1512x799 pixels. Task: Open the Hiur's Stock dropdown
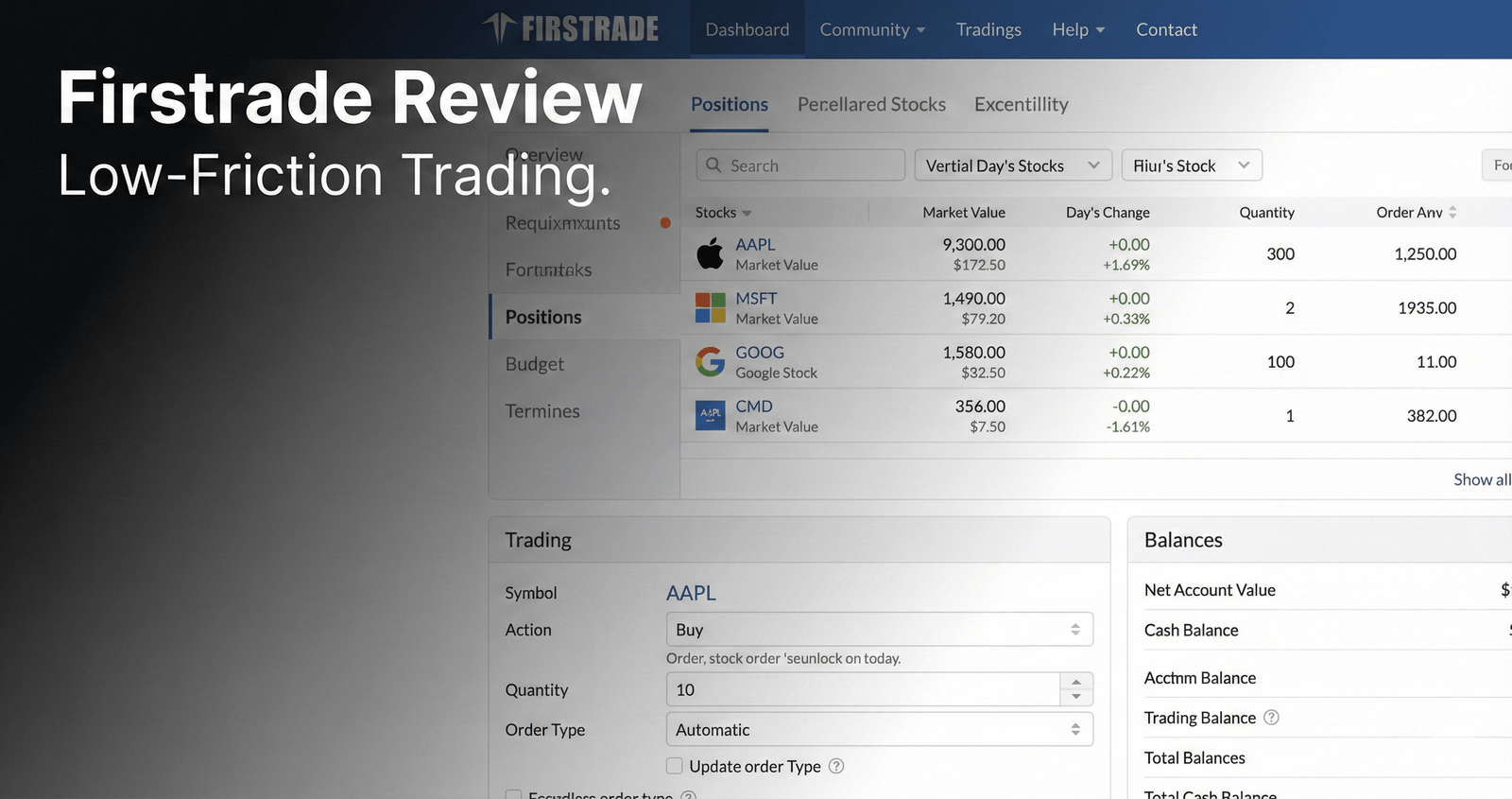tap(1192, 165)
